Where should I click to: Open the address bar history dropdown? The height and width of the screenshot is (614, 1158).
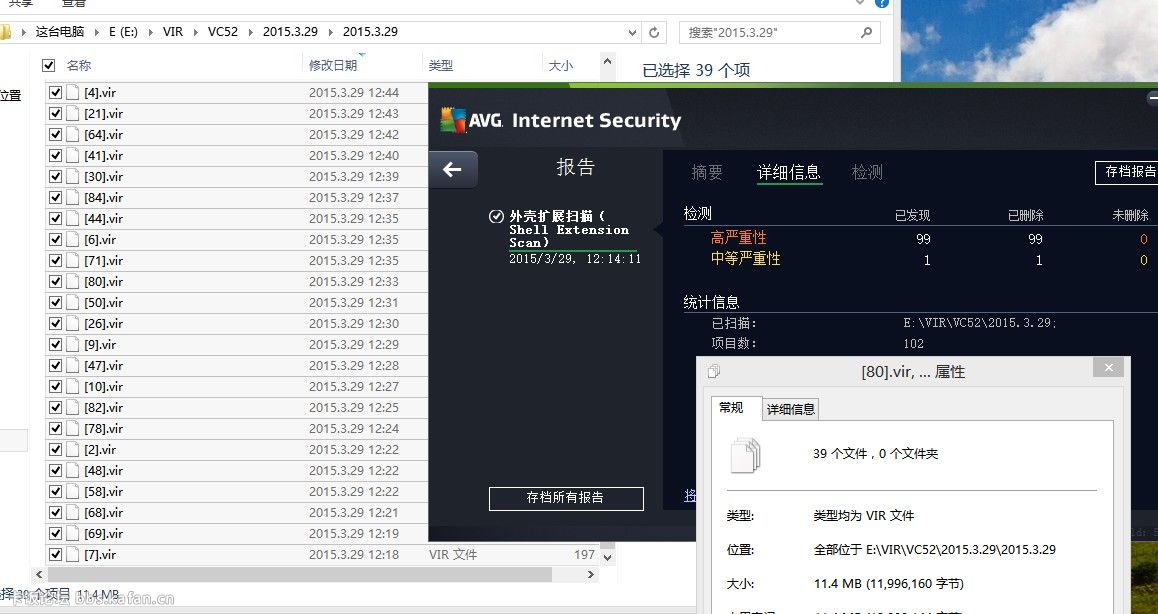pos(632,33)
